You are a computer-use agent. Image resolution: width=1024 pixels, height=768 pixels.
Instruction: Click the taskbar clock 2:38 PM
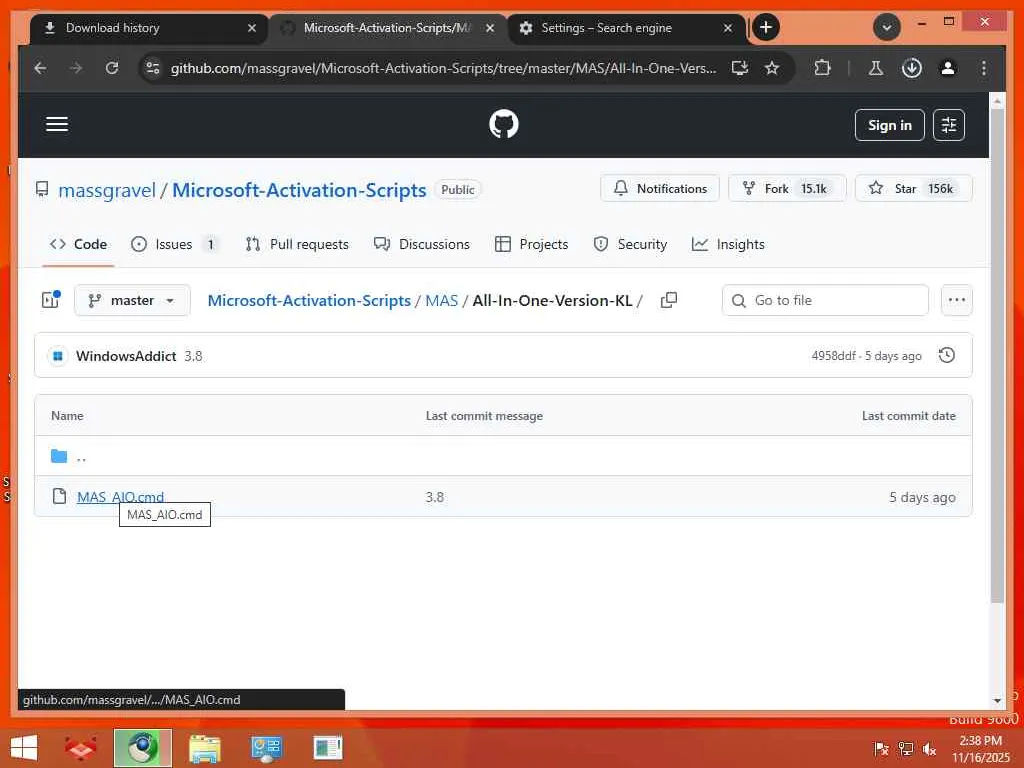click(x=980, y=741)
